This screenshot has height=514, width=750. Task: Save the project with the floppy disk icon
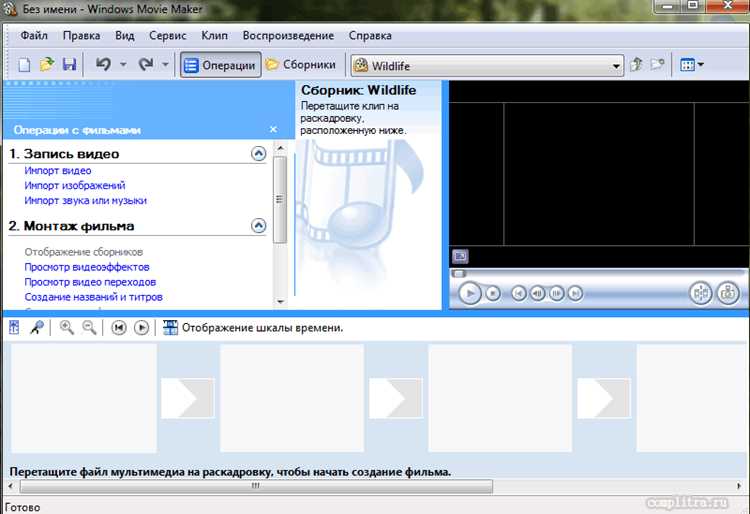(x=69, y=65)
